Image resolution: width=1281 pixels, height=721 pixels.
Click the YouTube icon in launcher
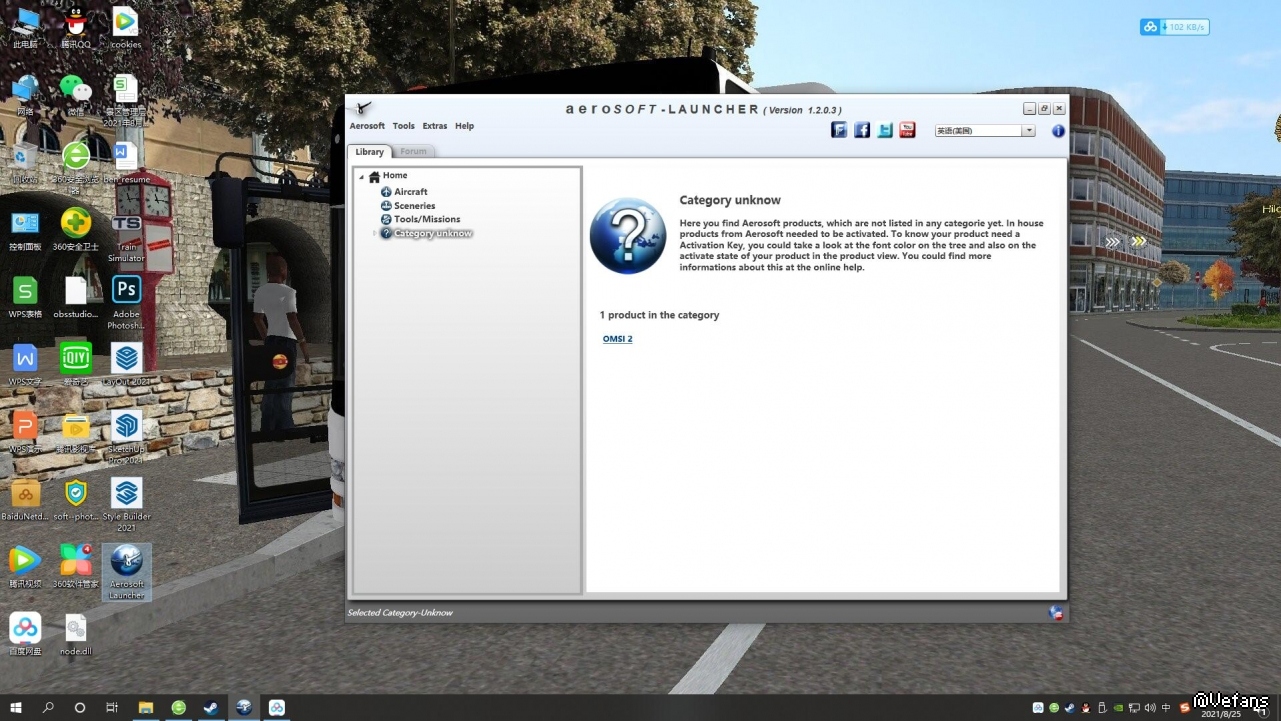pyautogui.click(x=907, y=130)
